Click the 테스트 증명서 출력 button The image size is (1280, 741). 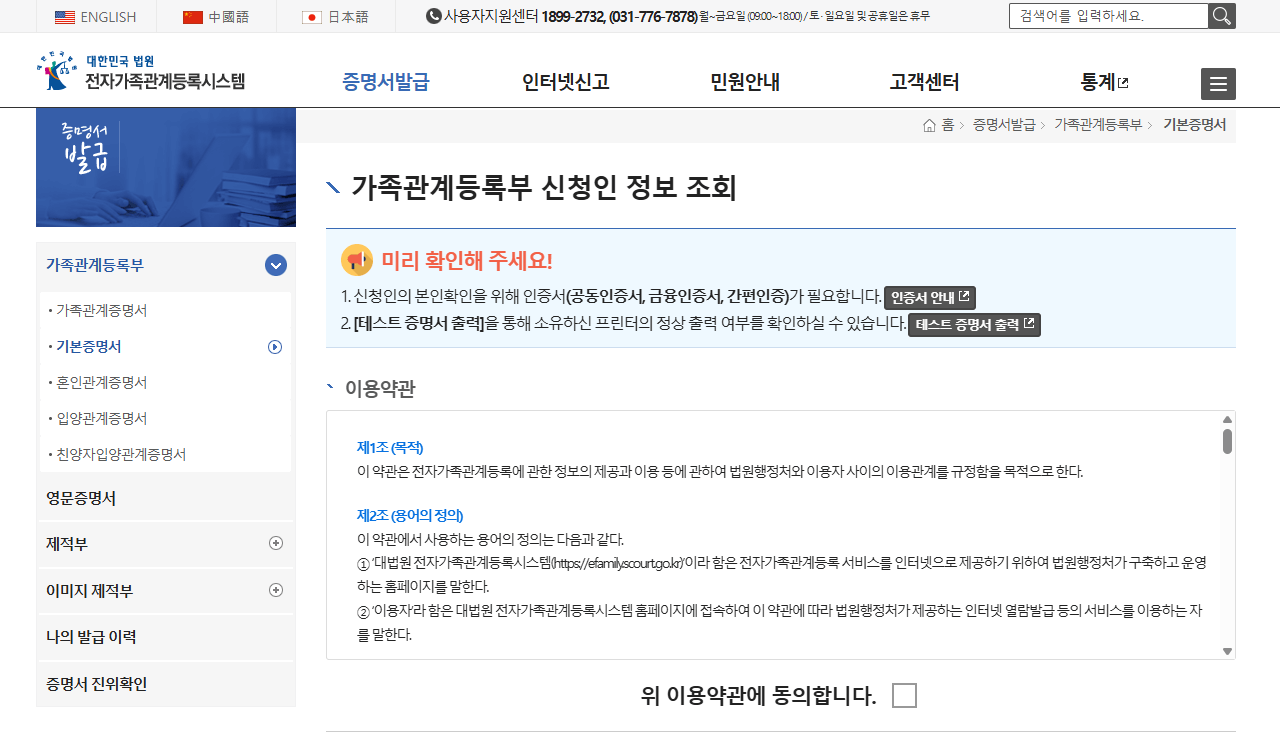coord(974,325)
